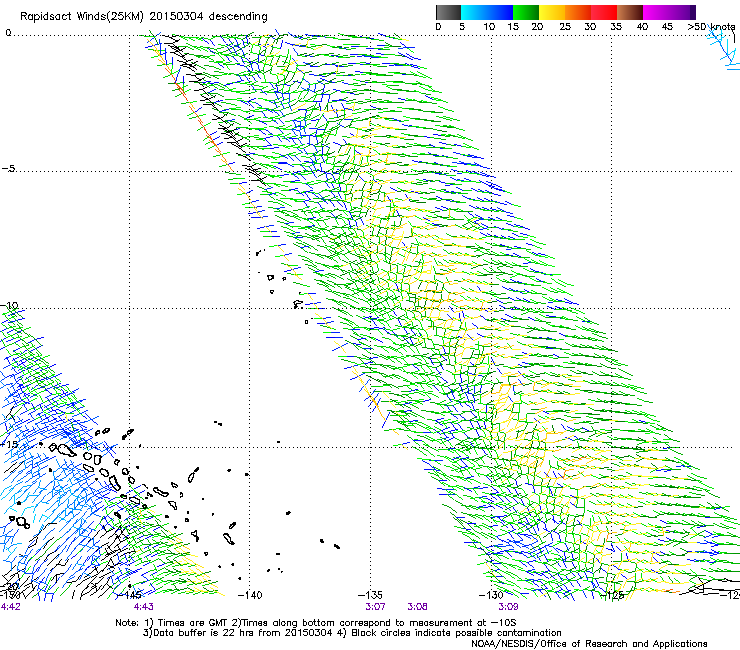The image size is (740, 650).
Task: Choose the orange 25-30 knots color segment
Action: coord(578,12)
